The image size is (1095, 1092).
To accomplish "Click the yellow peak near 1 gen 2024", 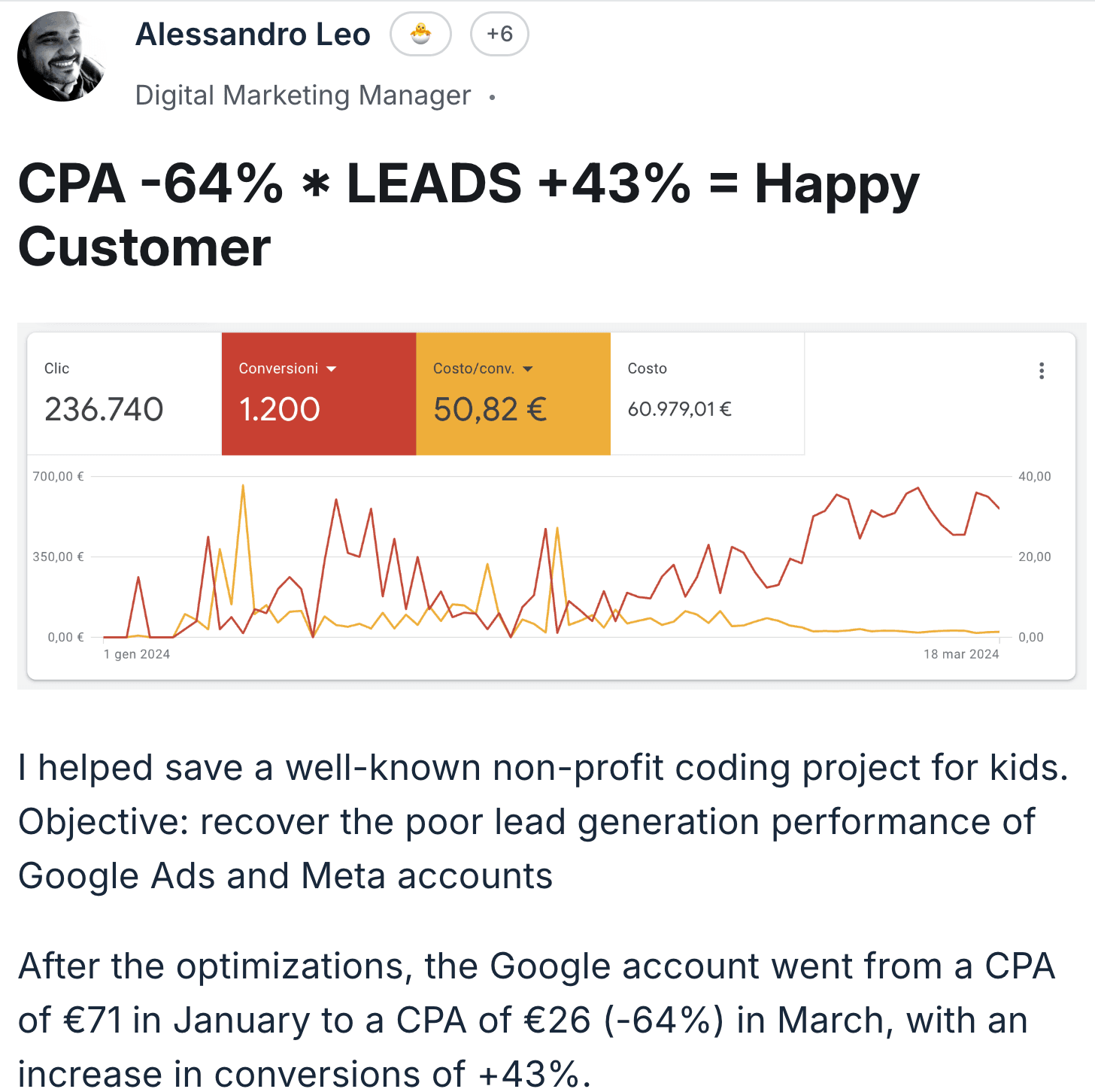I will pyautogui.click(x=244, y=485).
